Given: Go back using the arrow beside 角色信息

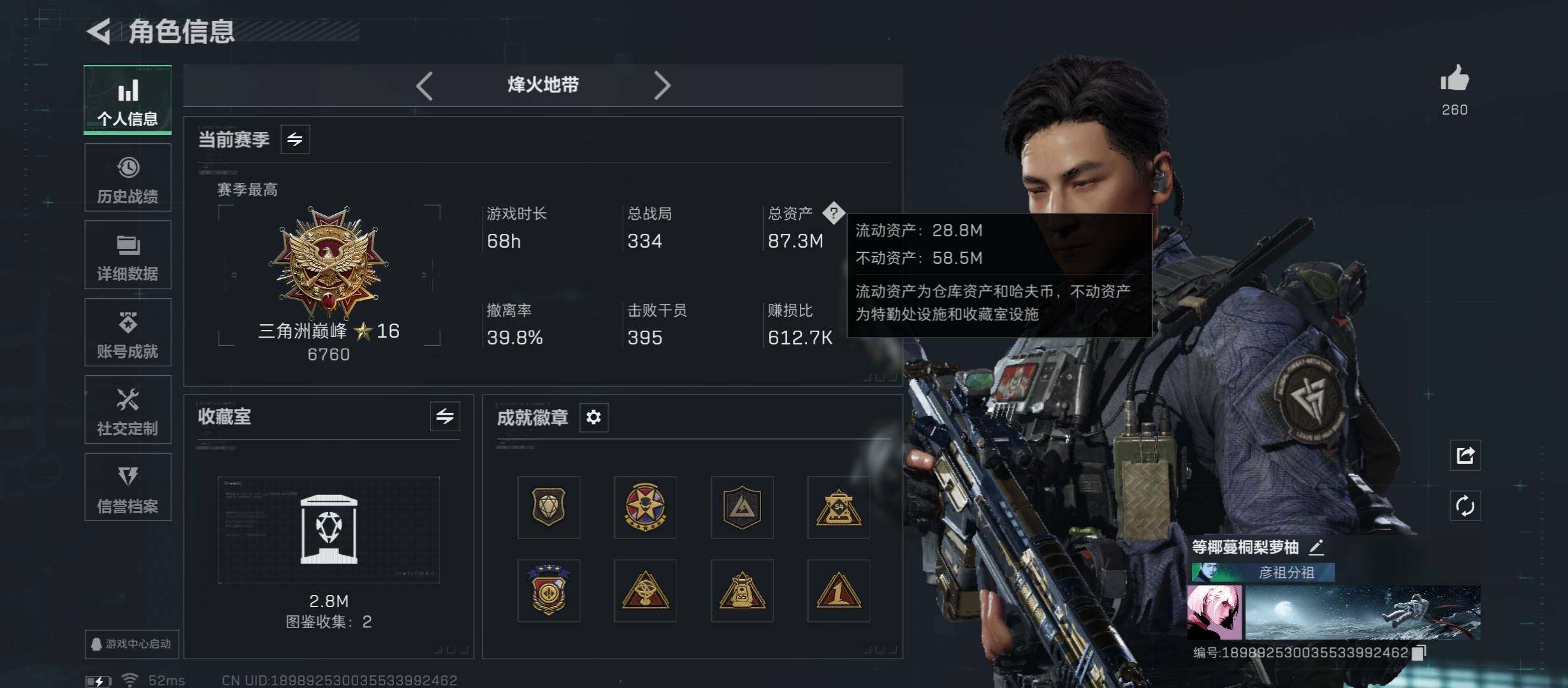Looking at the screenshot, I should tap(99, 31).
